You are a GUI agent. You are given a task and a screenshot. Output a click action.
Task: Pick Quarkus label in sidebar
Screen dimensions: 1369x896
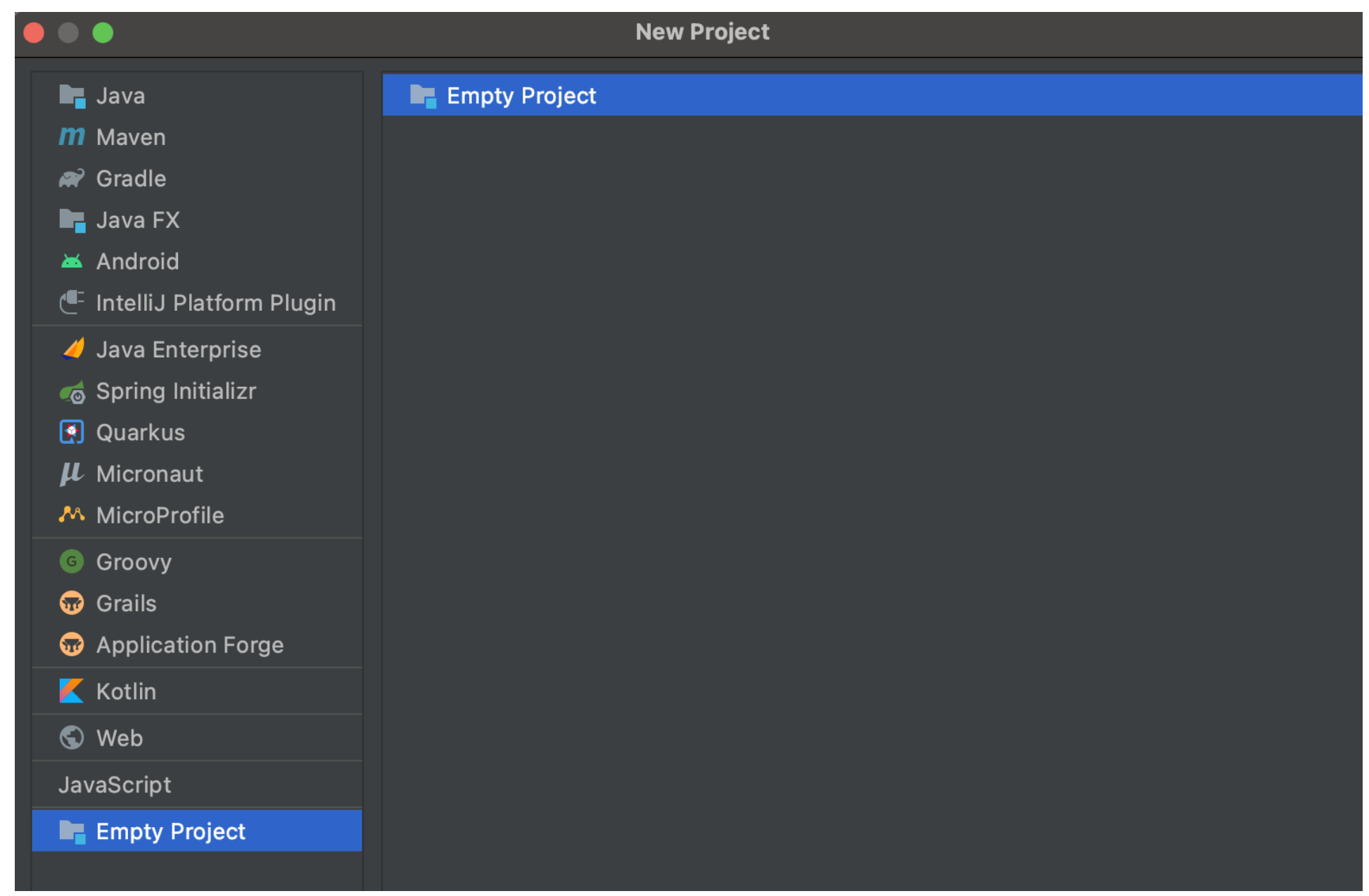(x=141, y=433)
